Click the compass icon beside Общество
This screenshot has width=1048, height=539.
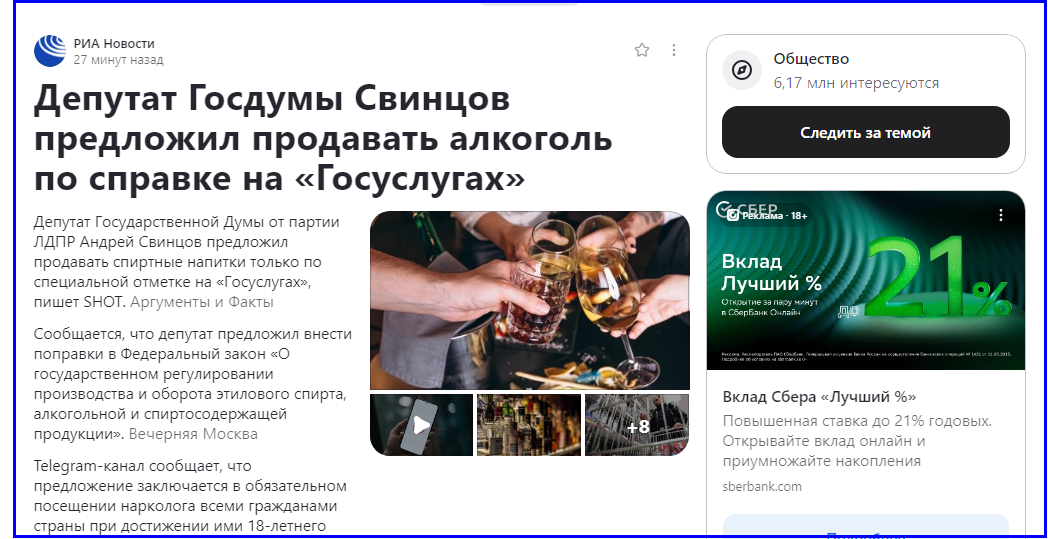(742, 70)
